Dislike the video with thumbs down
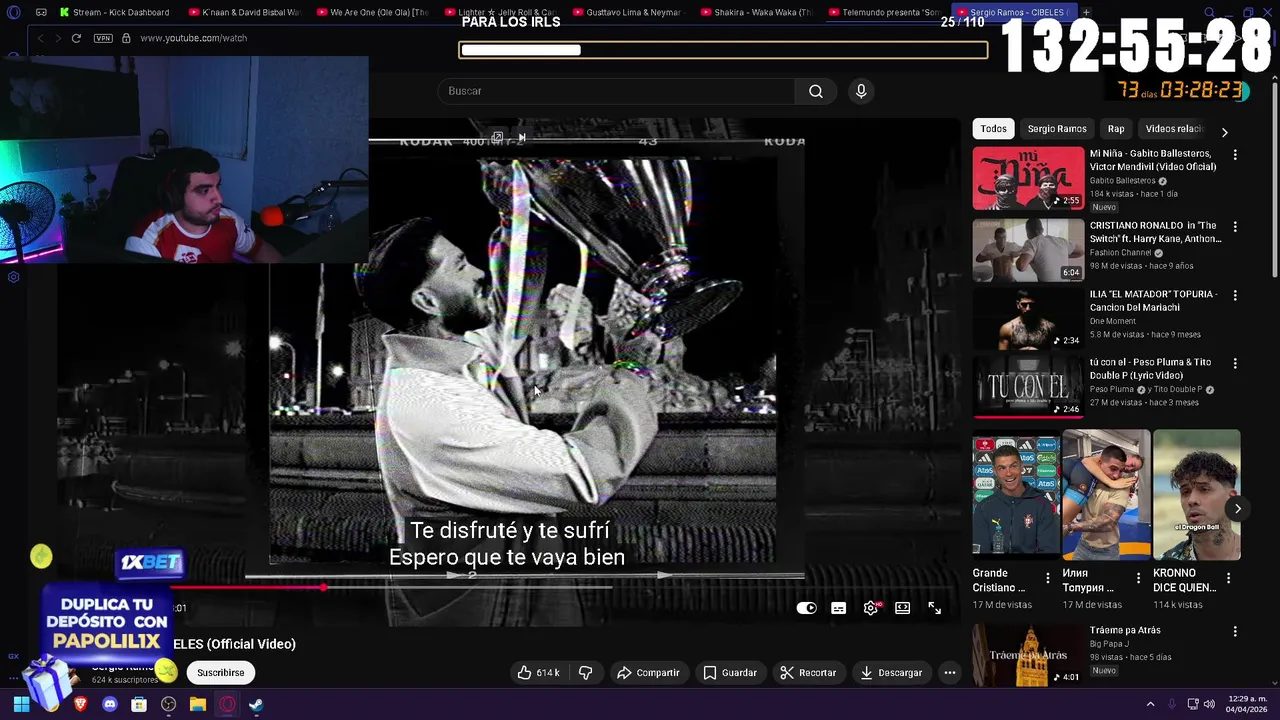The height and width of the screenshot is (720, 1280). [586, 673]
